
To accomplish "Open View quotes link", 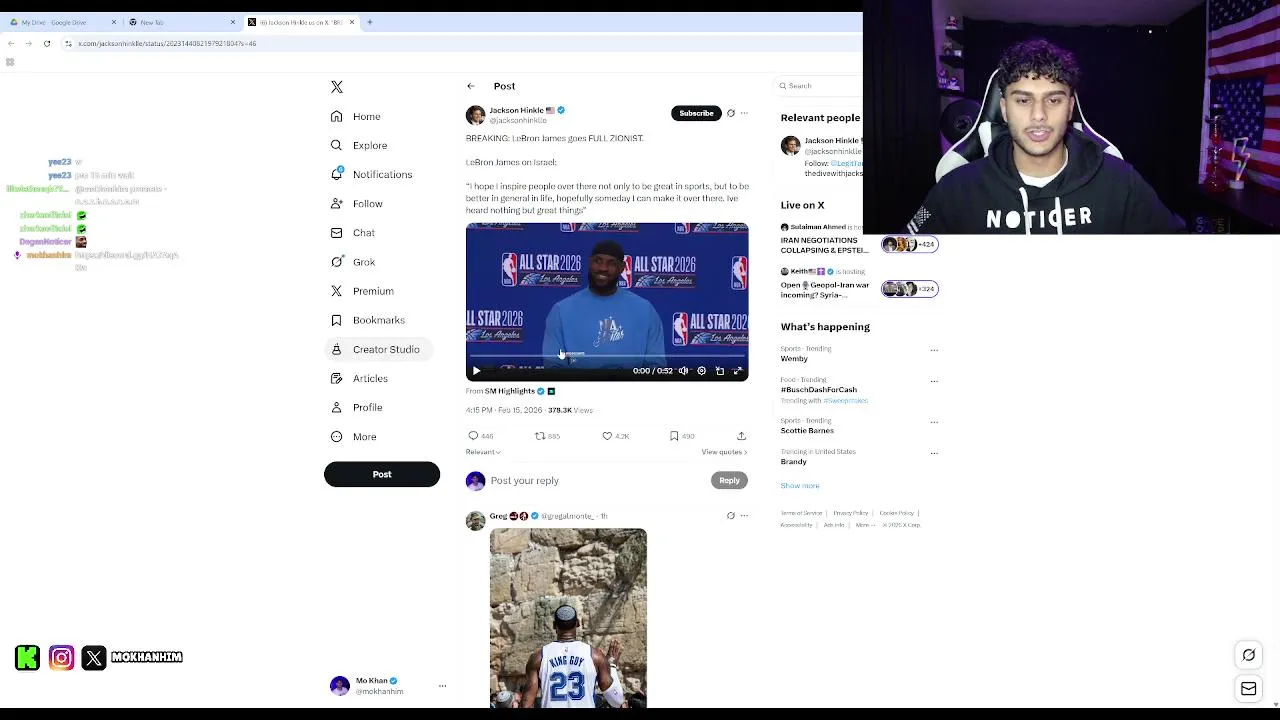I will coord(724,452).
